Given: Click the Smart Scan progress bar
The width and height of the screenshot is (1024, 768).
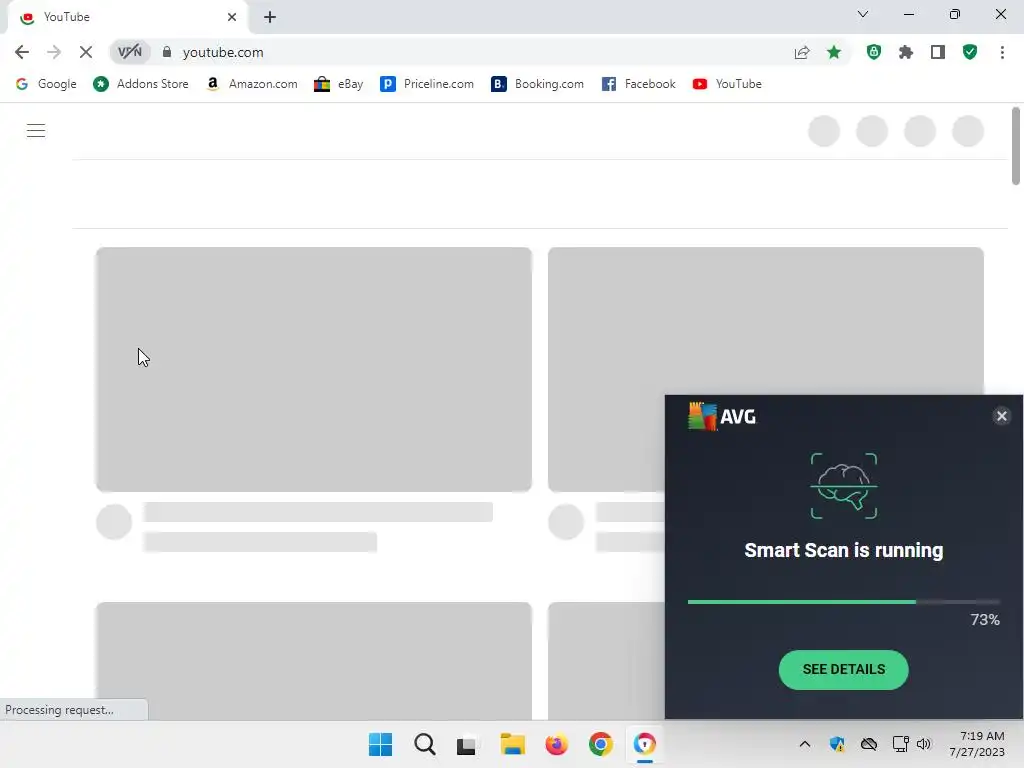Looking at the screenshot, I should pos(843,601).
